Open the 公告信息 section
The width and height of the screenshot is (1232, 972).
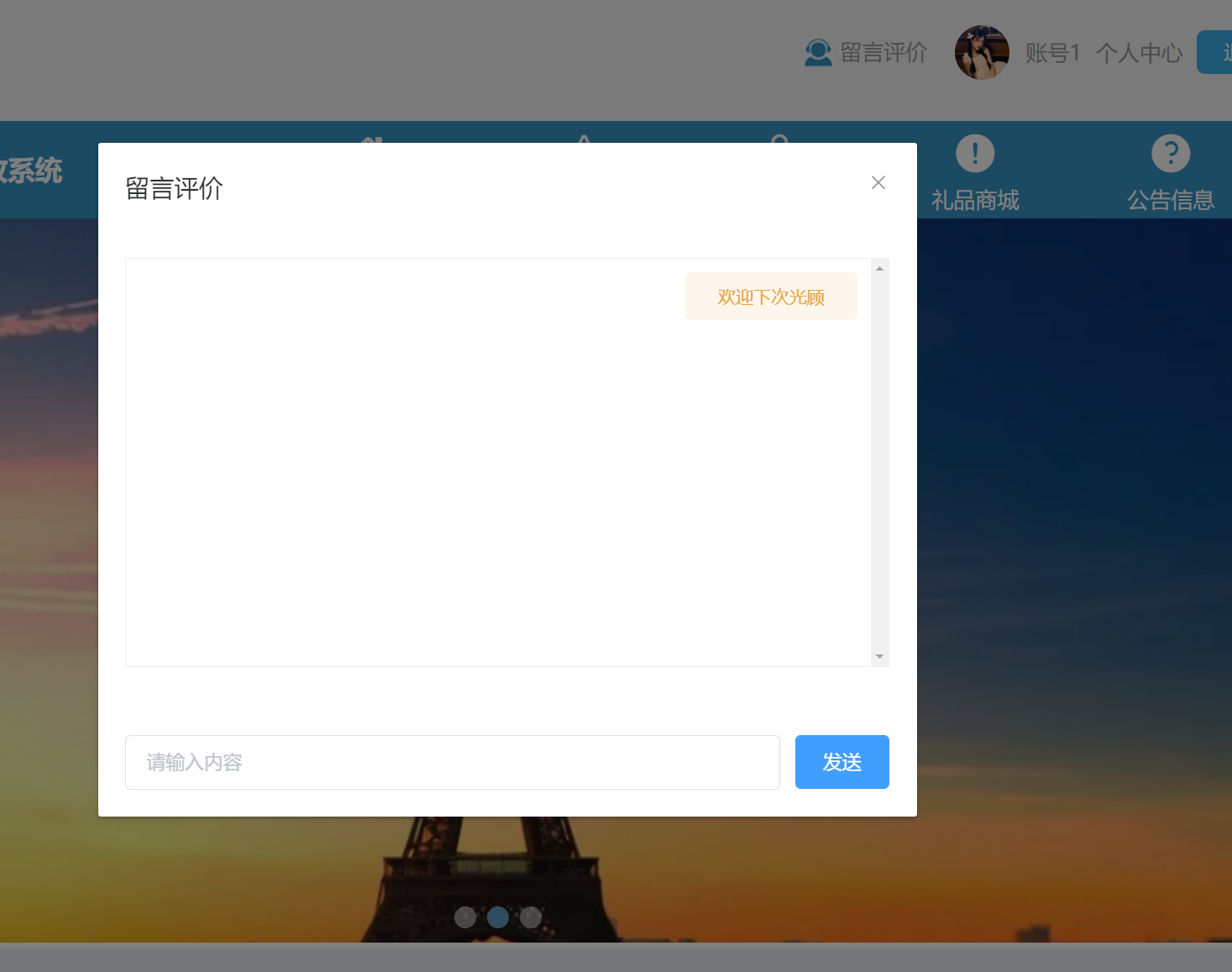click(1171, 201)
